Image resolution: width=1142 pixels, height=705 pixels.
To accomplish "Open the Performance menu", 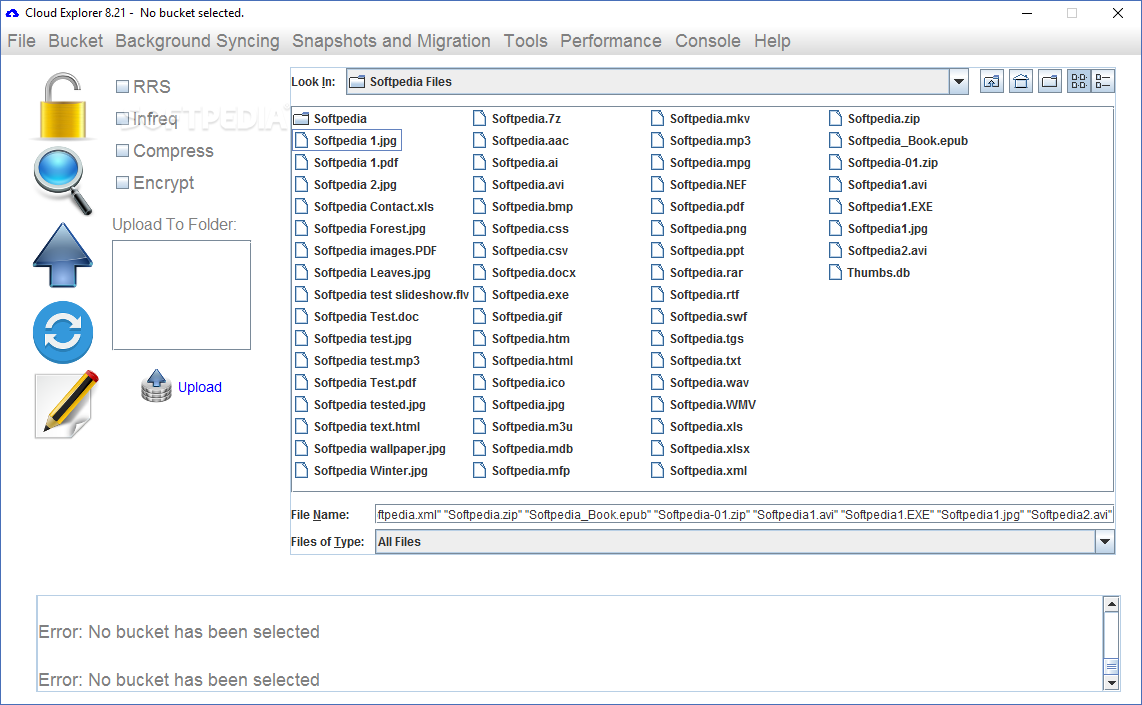I will [x=610, y=41].
